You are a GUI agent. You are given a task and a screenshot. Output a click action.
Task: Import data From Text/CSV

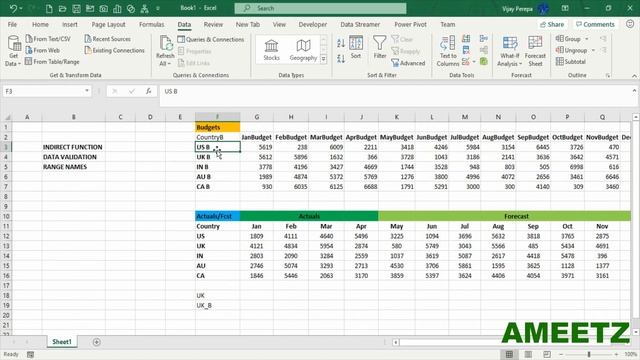pyautogui.click(x=48, y=39)
